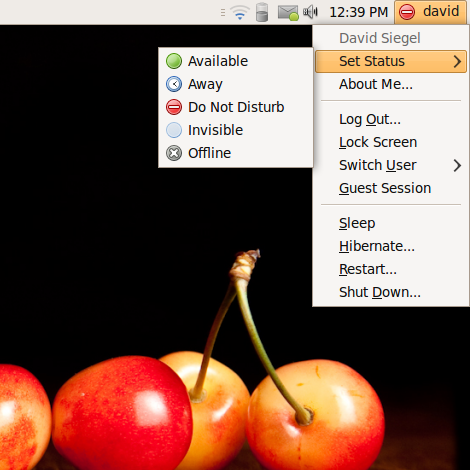Click the Wi-Fi network indicator icon
Screen dimensions: 470x470
coord(240,13)
